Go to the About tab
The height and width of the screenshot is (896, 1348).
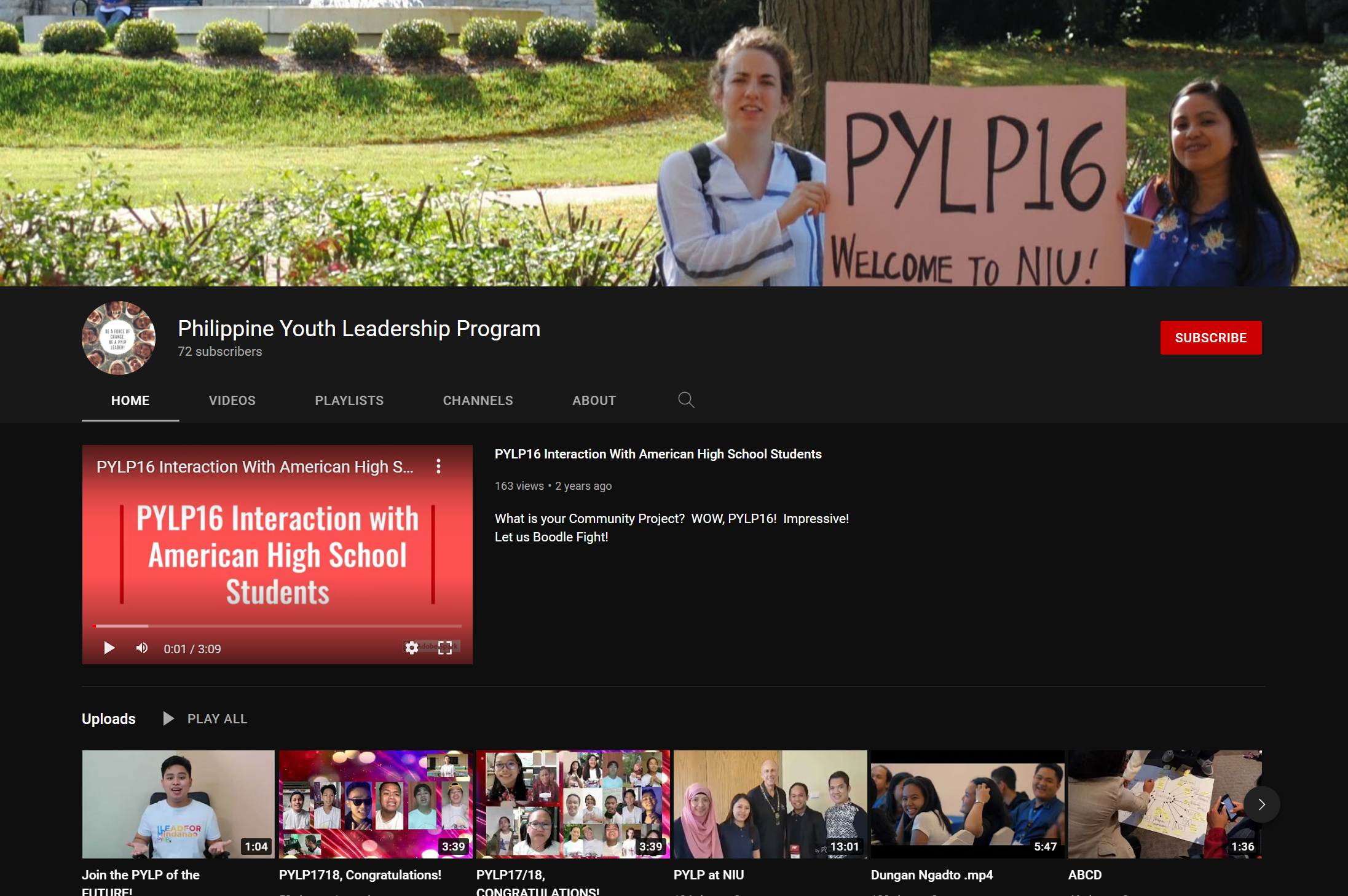594,401
